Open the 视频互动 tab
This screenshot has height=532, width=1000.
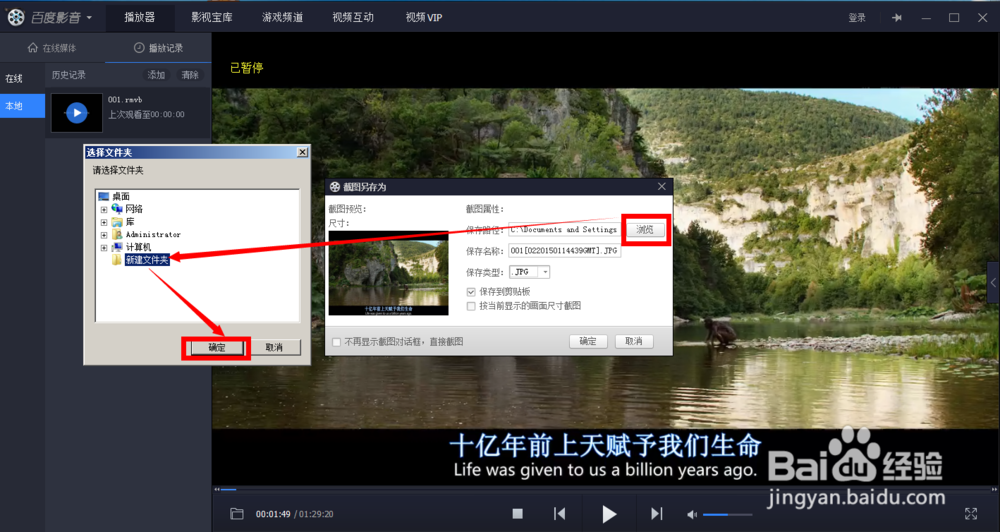(353, 17)
